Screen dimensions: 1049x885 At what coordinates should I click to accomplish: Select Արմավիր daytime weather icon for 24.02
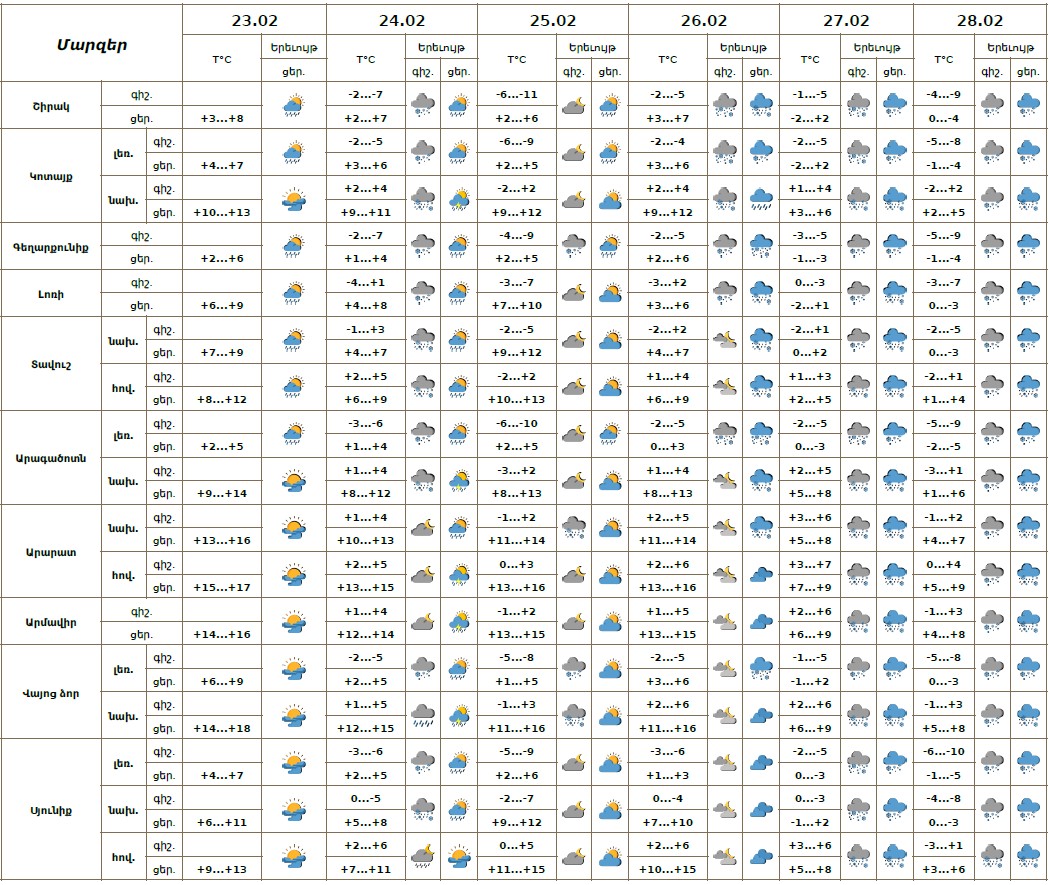pos(459,622)
